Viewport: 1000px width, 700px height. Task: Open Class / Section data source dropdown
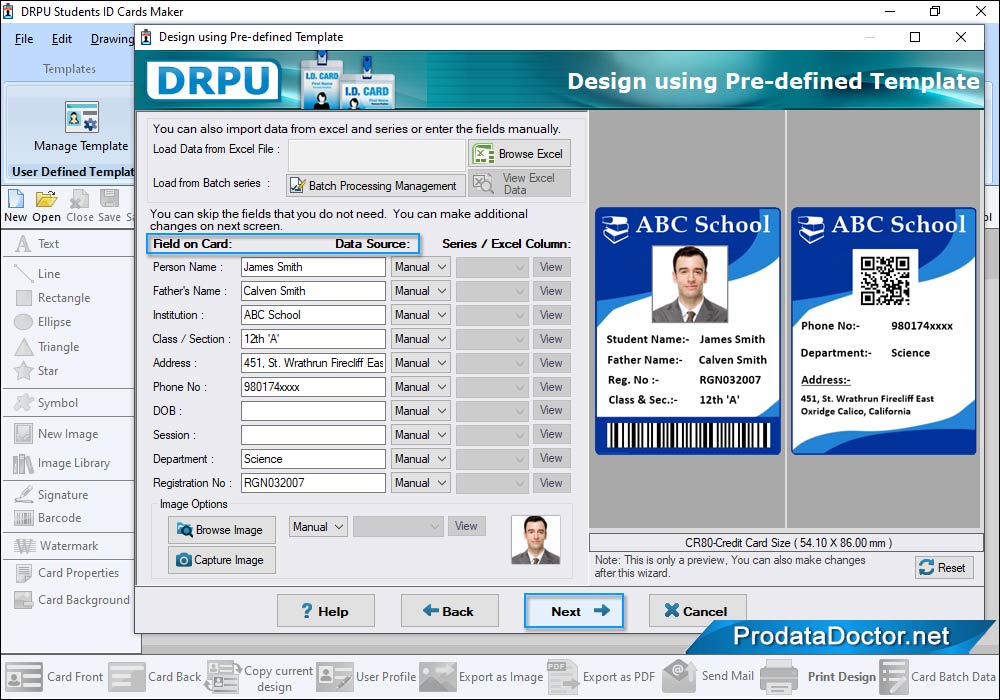click(x=420, y=339)
